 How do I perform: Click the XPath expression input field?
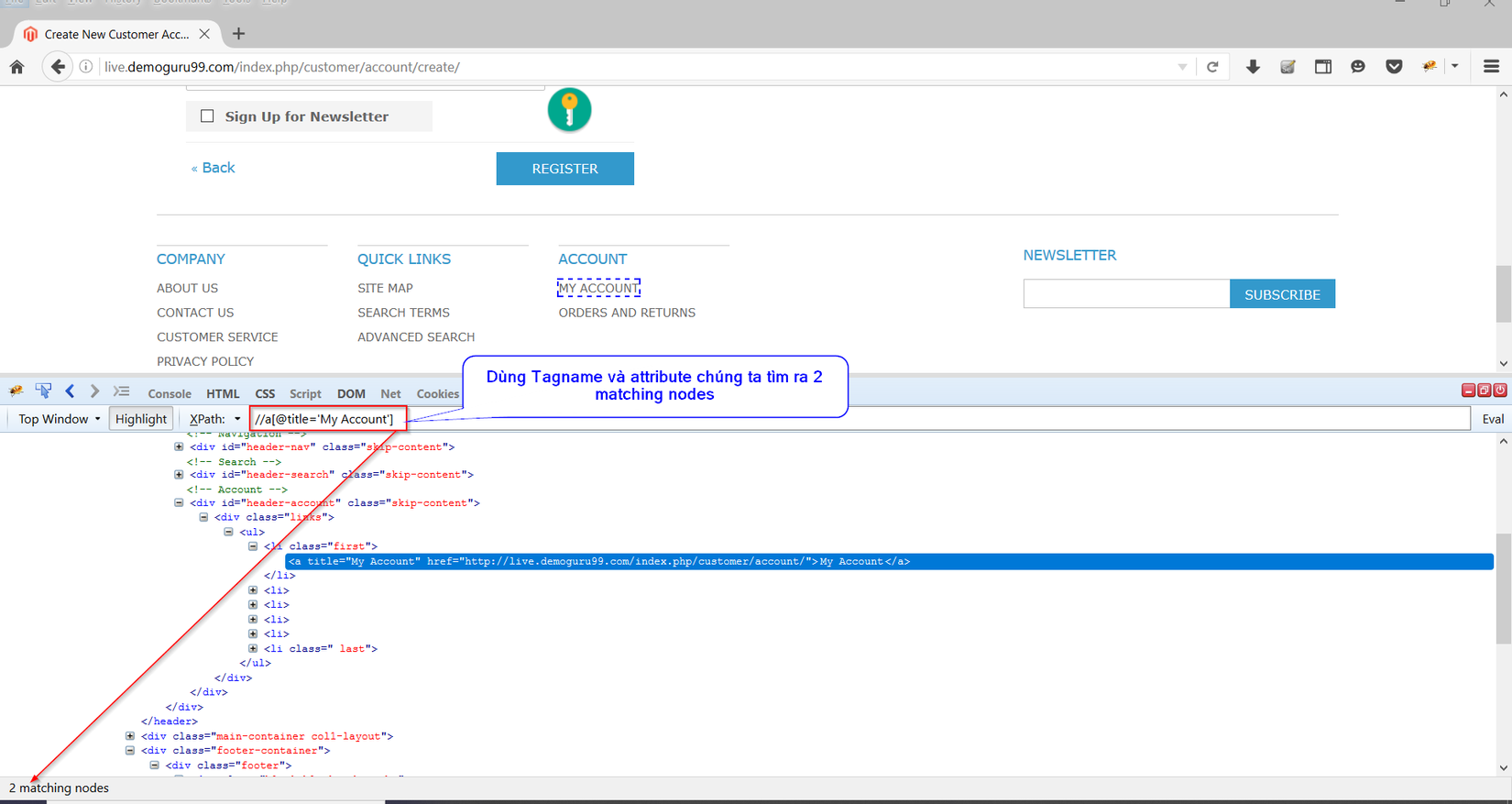click(x=861, y=419)
